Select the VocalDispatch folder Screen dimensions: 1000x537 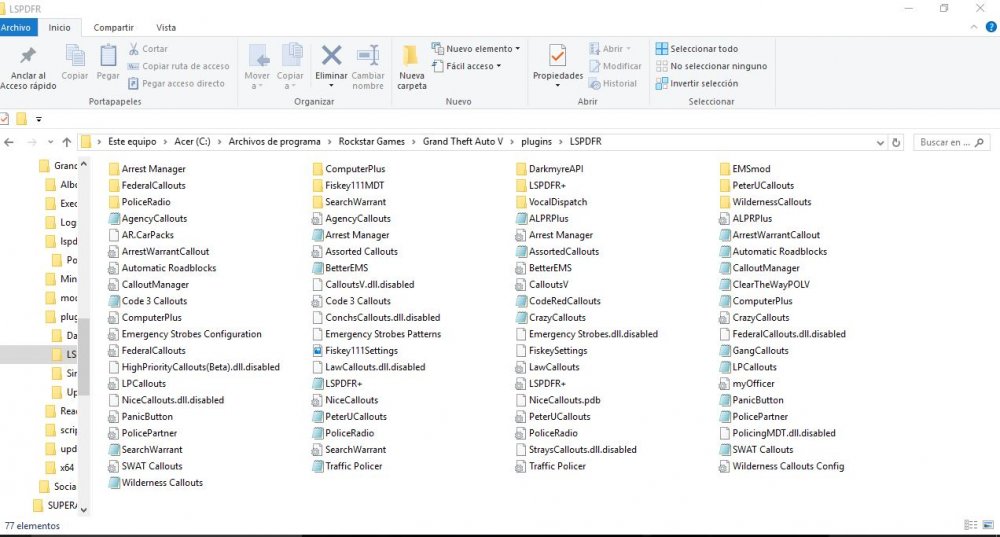[551, 202]
